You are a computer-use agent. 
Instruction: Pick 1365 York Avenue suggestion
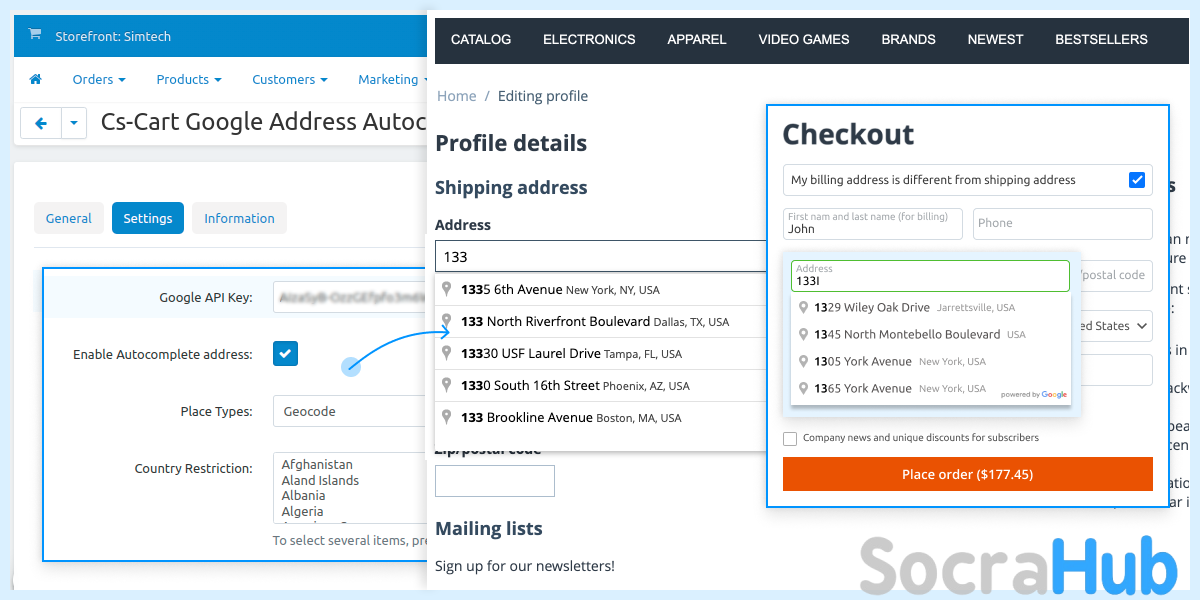(x=930, y=388)
